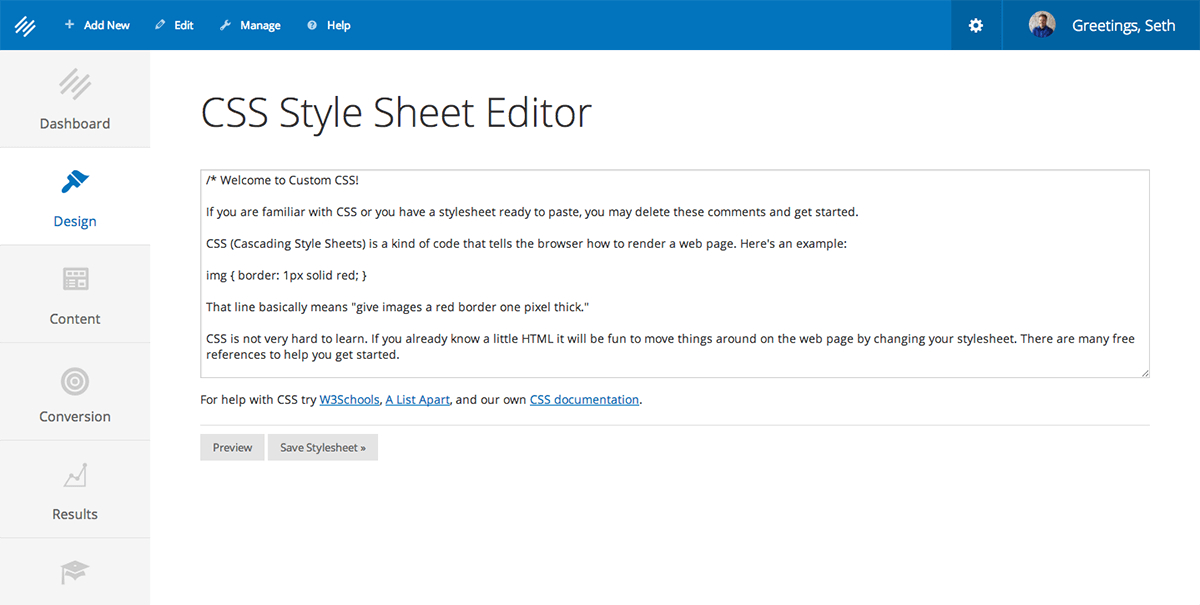Click the striped logo icon in top bar
The width and height of the screenshot is (1200, 605).
tap(25, 25)
